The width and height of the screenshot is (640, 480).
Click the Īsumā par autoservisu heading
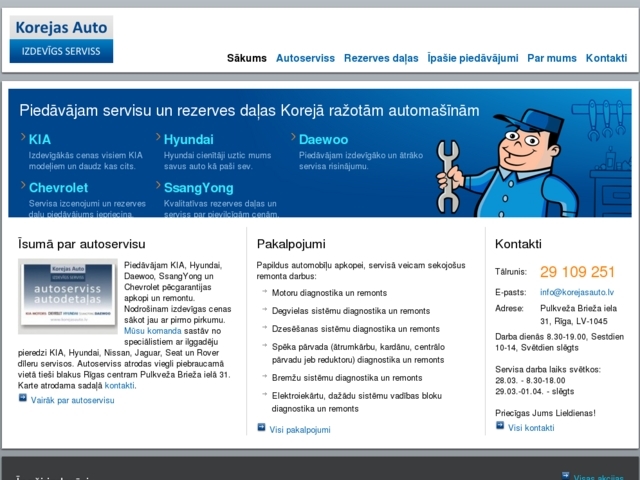[x=82, y=244]
